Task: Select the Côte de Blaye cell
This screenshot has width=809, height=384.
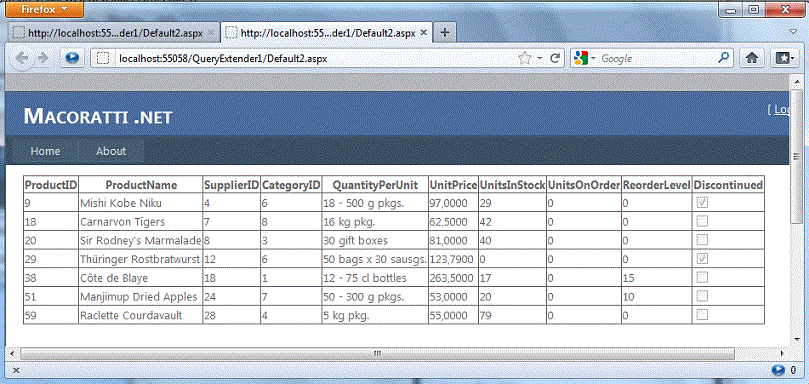Action: 141,278
